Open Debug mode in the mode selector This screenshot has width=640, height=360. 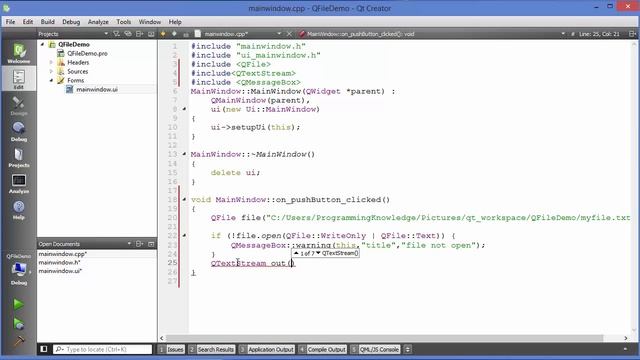[x=19, y=131]
